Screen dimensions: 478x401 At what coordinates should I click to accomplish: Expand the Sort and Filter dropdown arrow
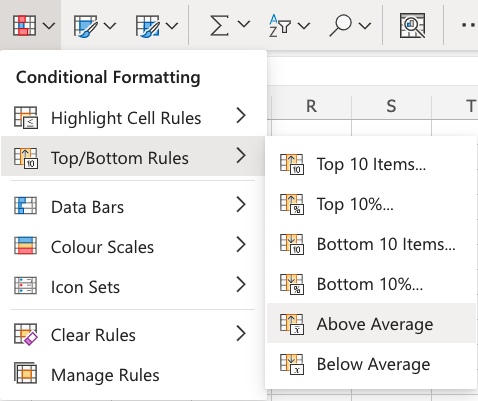coord(304,26)
